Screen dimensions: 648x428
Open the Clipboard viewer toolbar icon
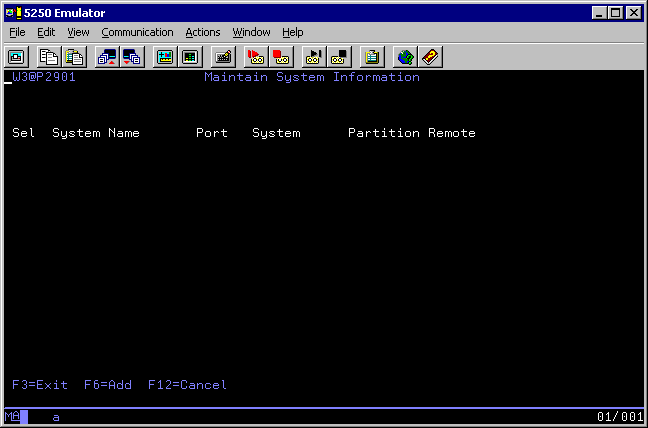[372, 57]
